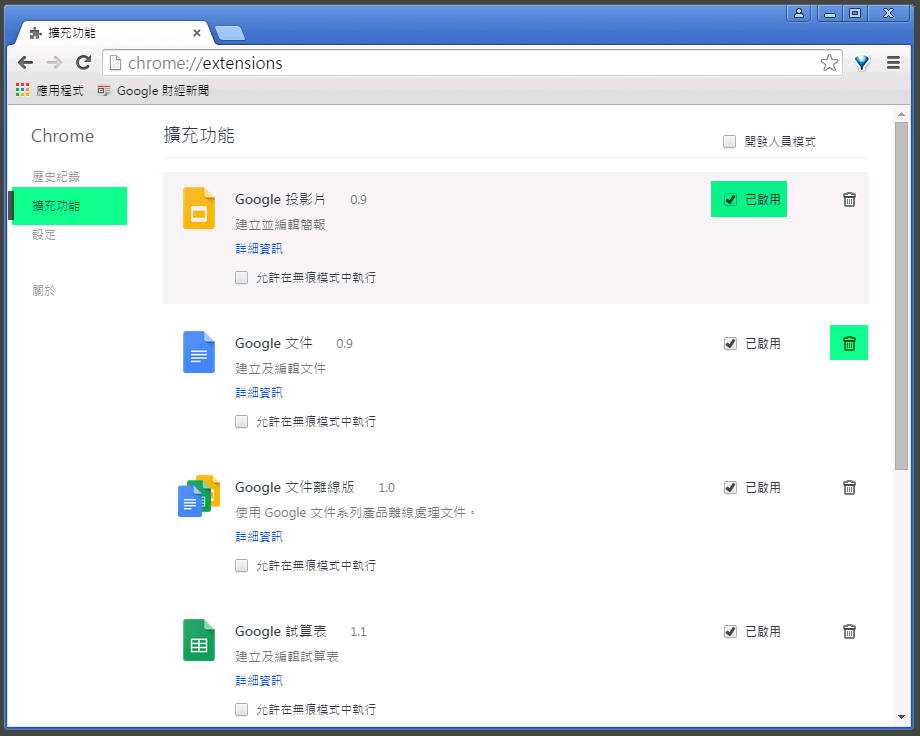Open the Chrome user profile button

(x=799, y=13)
